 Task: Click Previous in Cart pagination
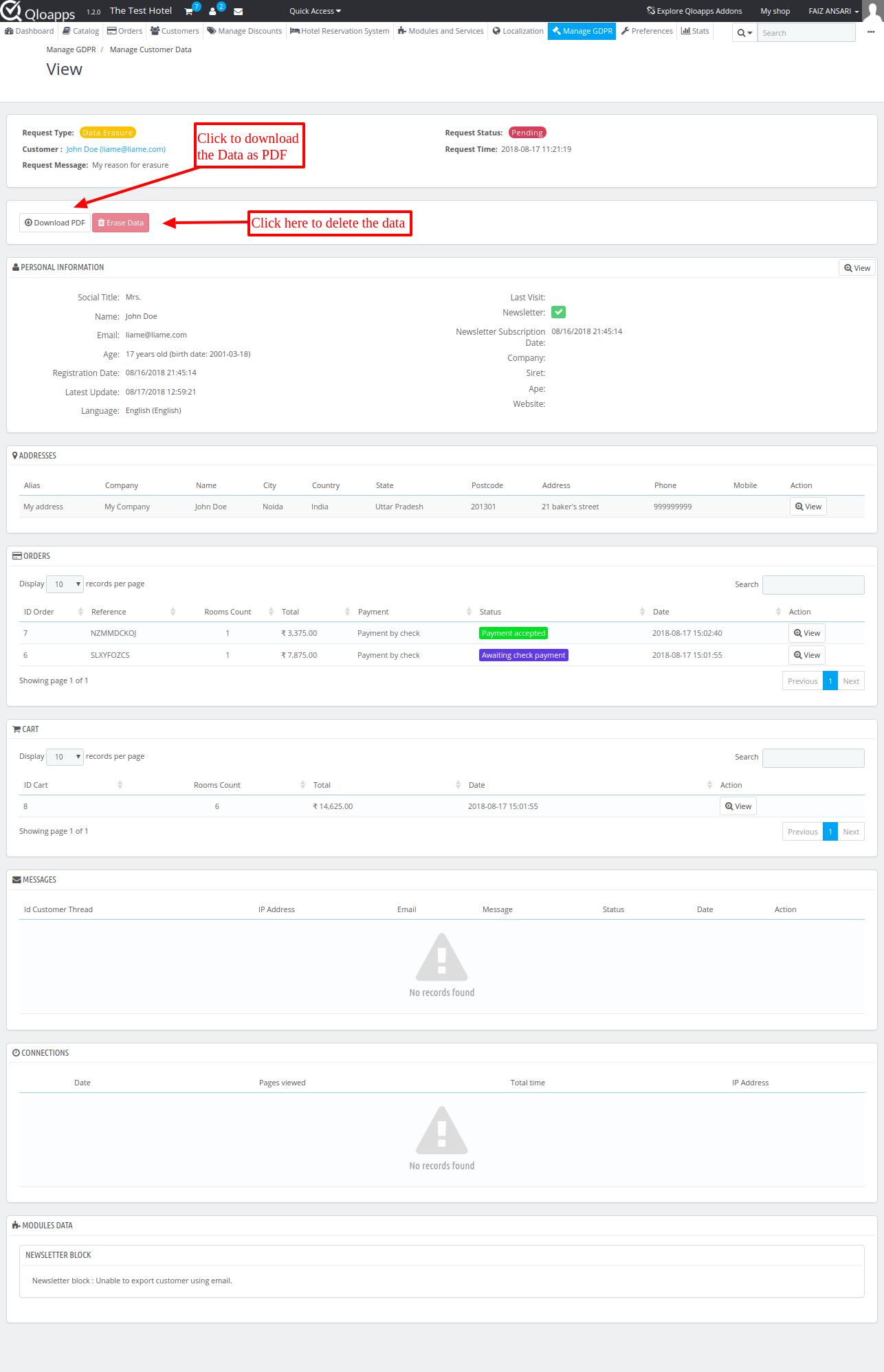(802, 832)
